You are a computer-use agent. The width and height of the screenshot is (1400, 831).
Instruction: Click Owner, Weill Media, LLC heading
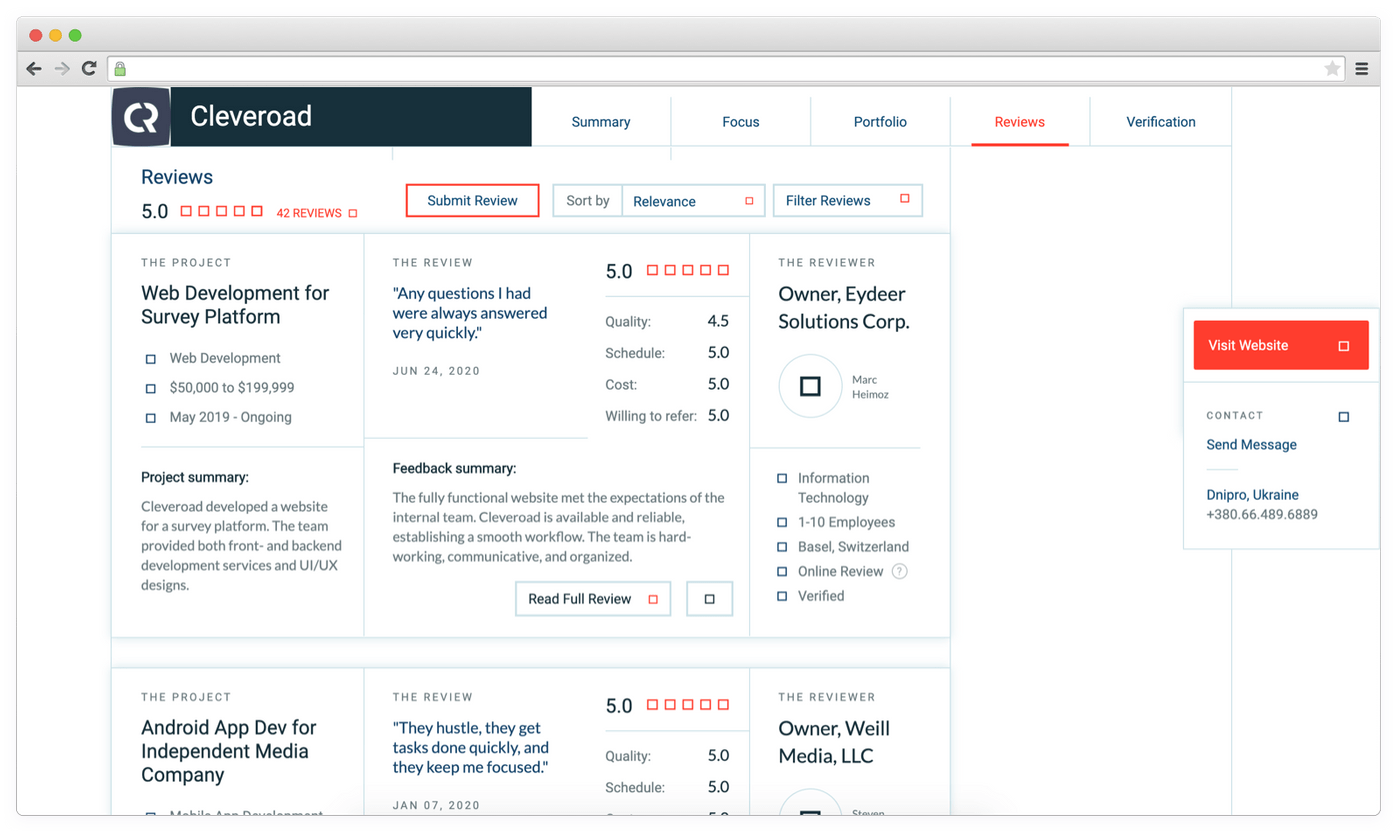[x=834, y=742]
